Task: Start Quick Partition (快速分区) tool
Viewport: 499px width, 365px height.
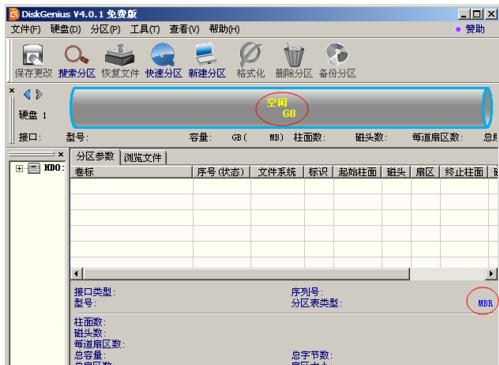Action: [x=163, y=61]
